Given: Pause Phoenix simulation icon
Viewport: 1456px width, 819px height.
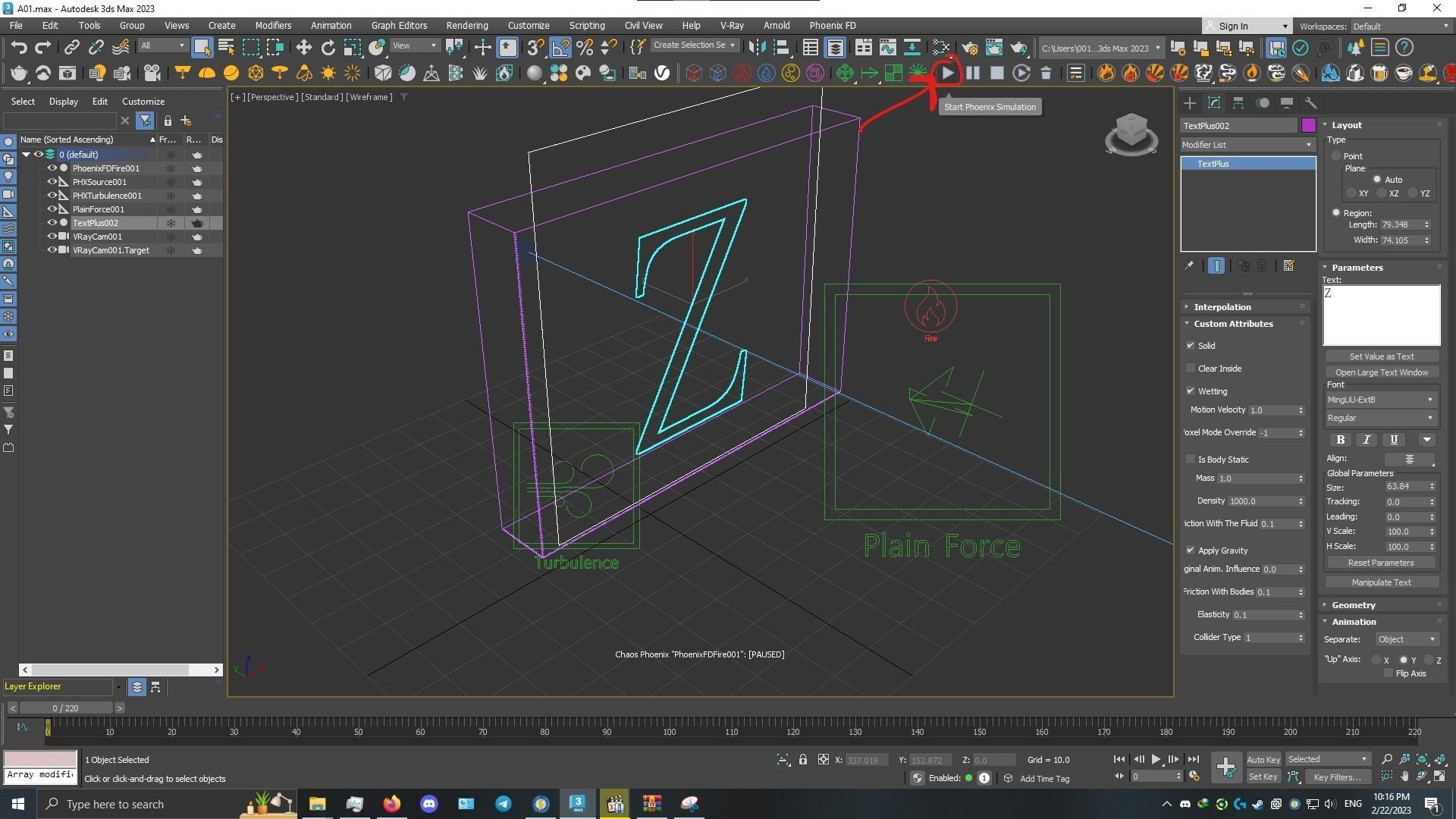Looking at the screenshot, I should (x=973, y=73).
